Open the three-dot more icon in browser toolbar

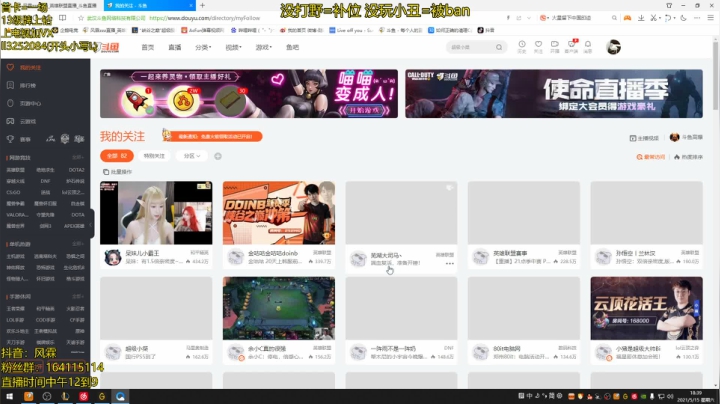(697, 18)
